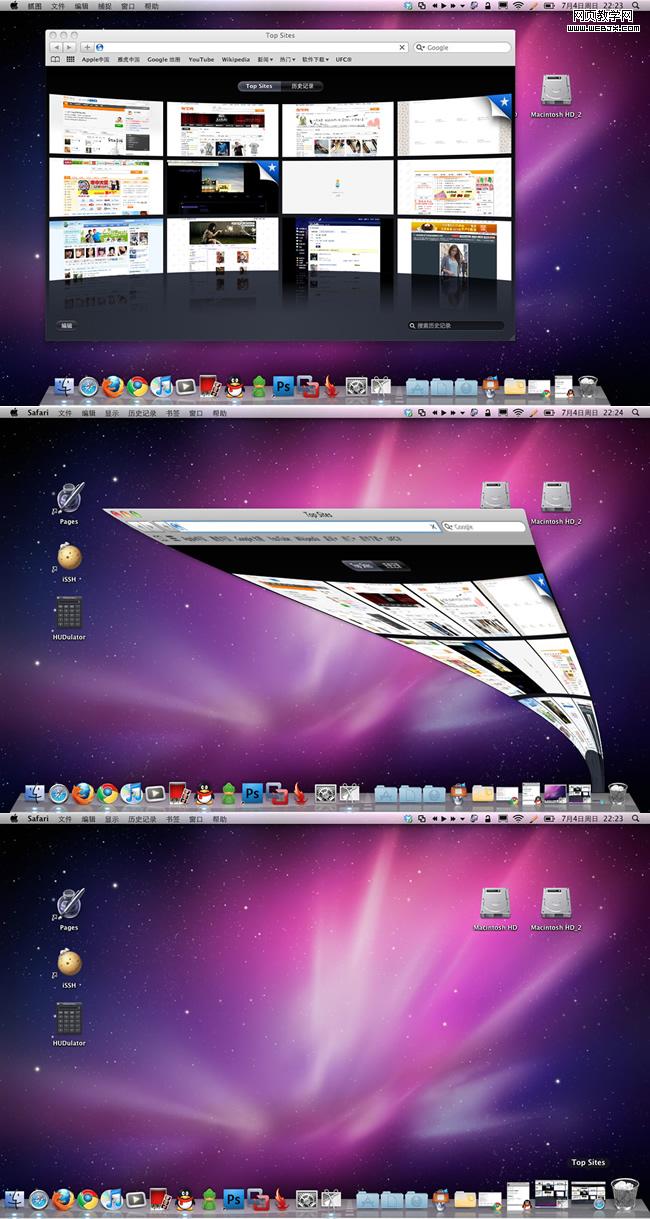Image resolution: width=650 pixels, height=1219 pixels.
Task: Open the Wikipedia bookmark link
Action: tap(236, 60)
